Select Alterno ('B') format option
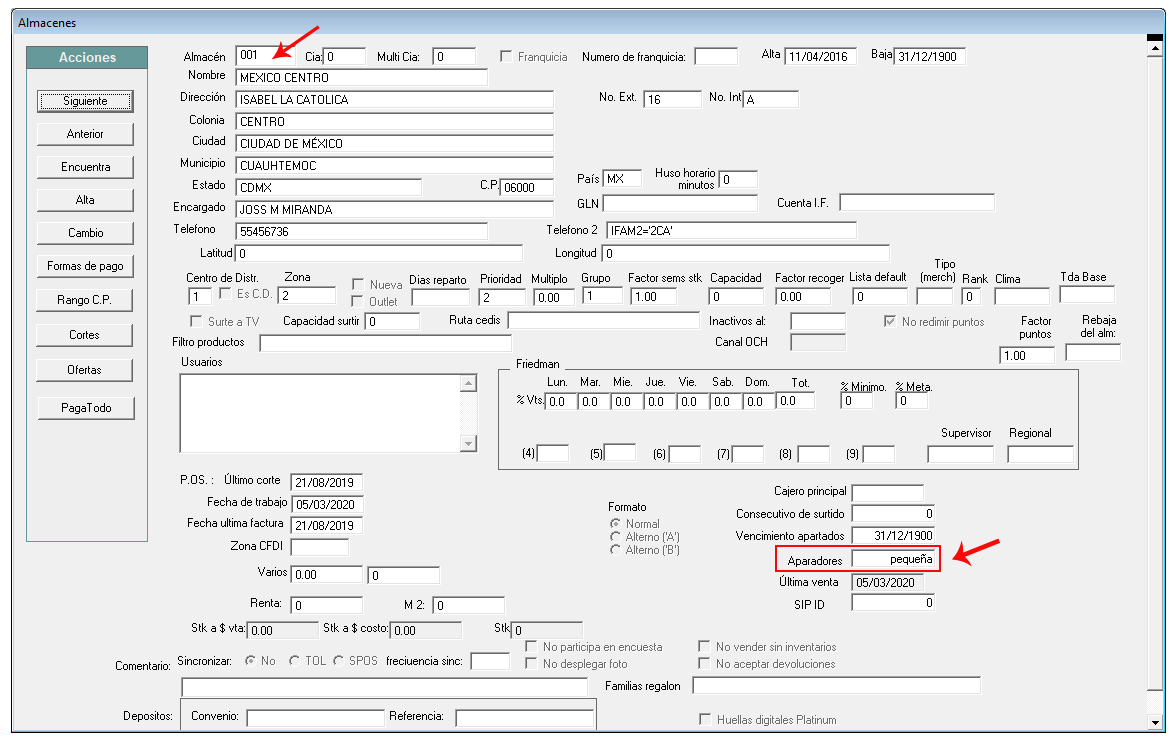This screenshot has height=742, width=1175. click(x=616, y=549)
